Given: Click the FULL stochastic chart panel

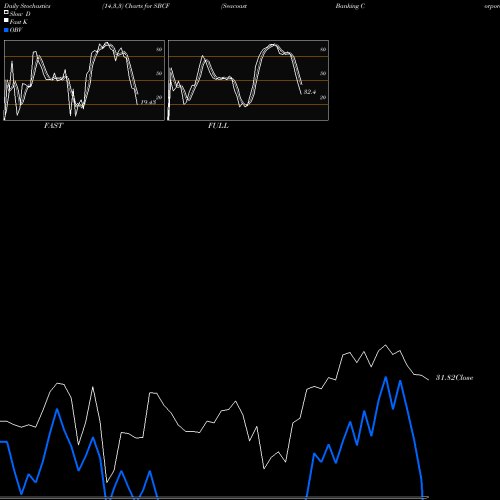Looking at the screenshot, I should 248,80.
